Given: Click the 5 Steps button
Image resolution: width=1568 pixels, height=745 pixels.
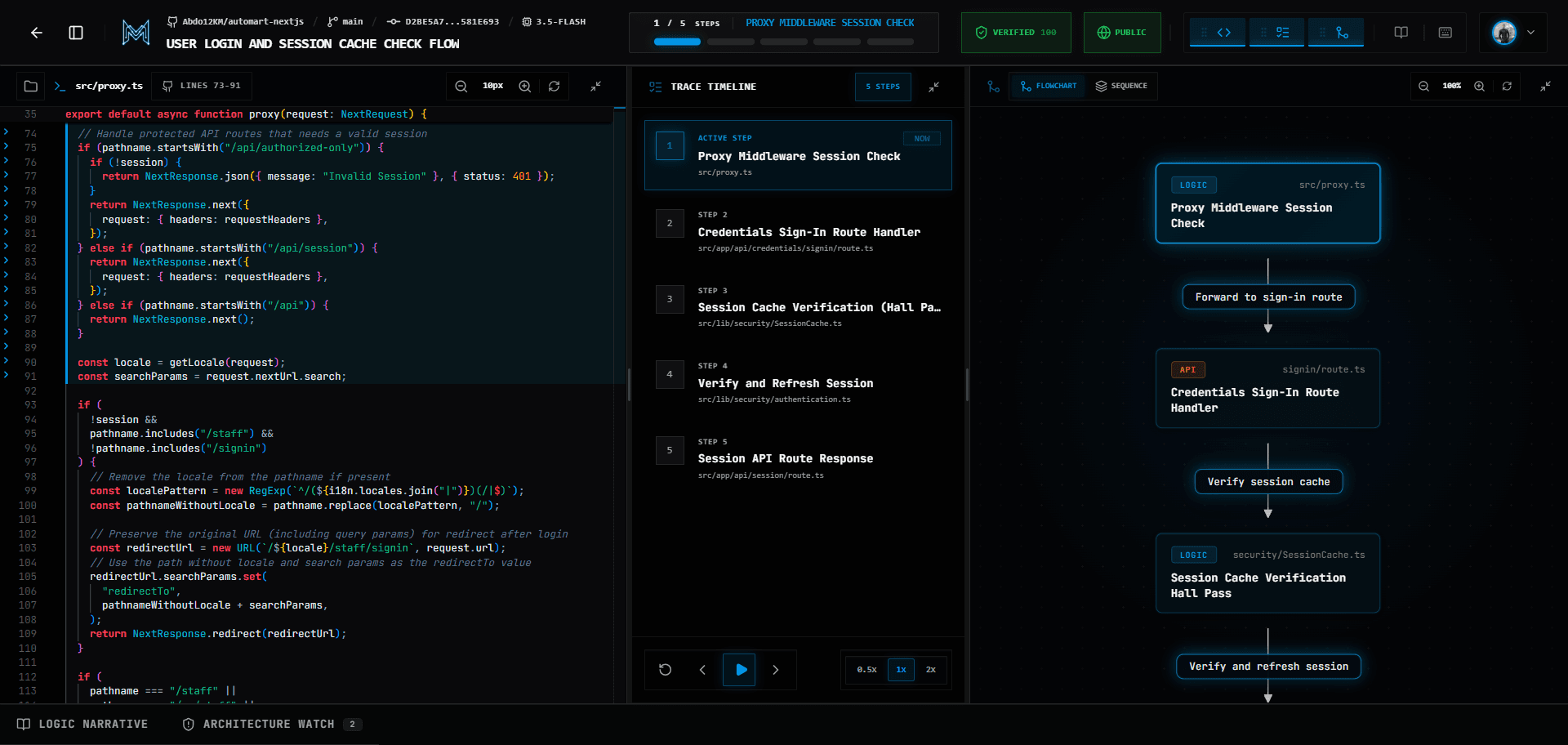Looking at the screenshot, I should pyautogui.click(x=883, y=87).
